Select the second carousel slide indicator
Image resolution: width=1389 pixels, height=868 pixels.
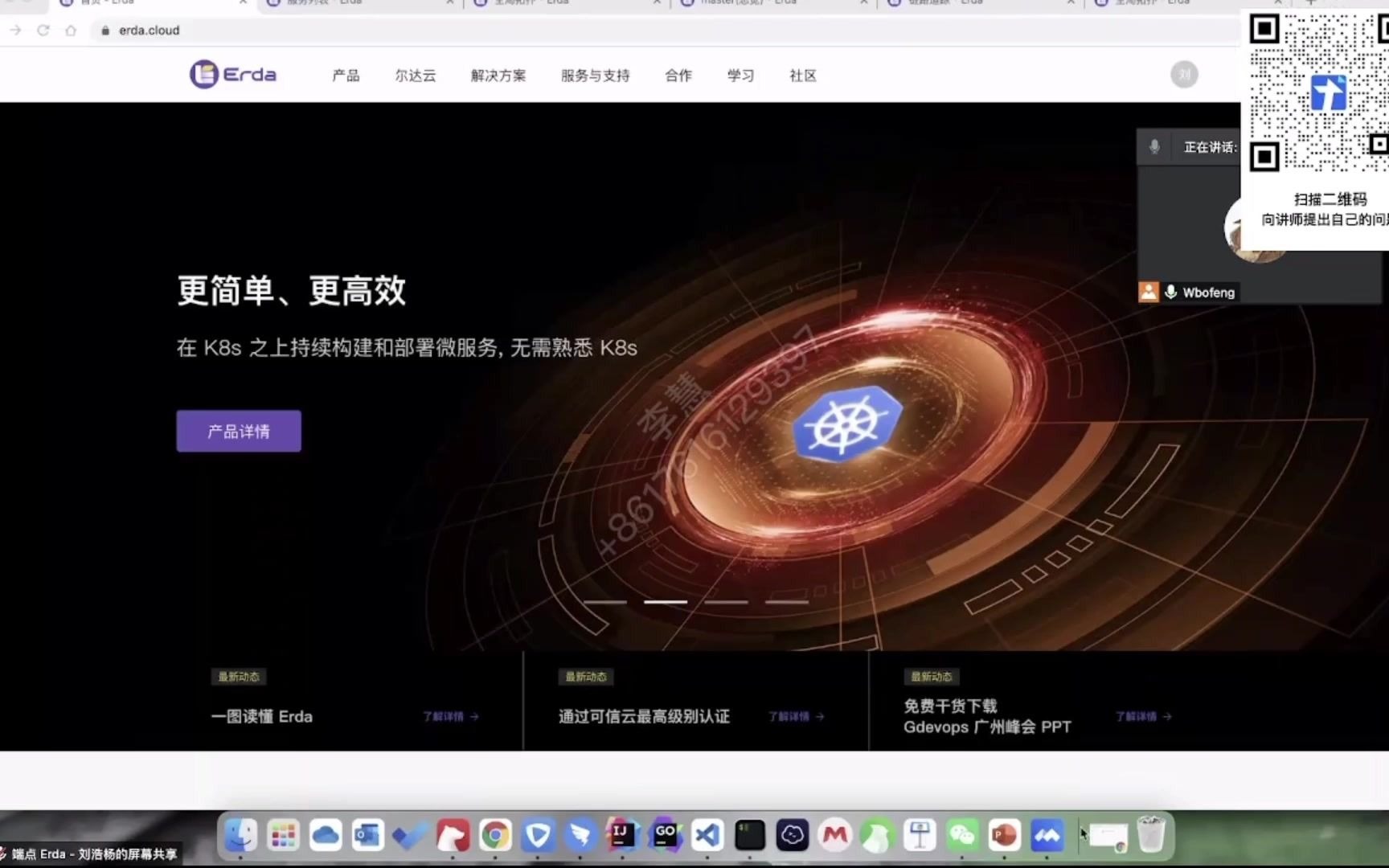pyautogui.click(x=666, y=601)
